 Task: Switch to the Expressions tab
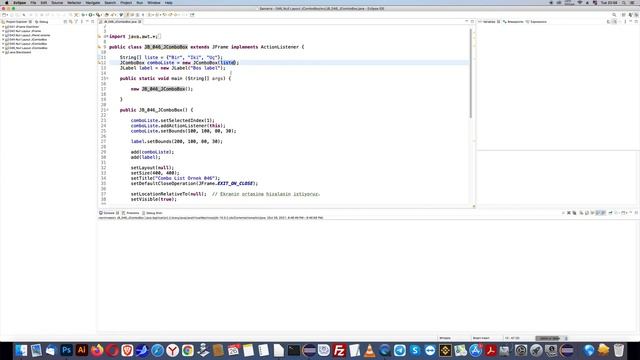point(536,22)
